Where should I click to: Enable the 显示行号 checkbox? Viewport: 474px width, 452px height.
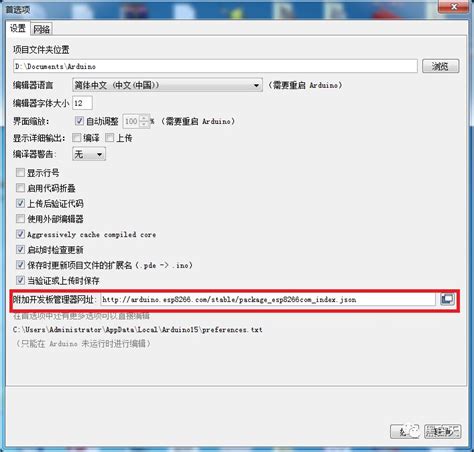tap(20, 172)
